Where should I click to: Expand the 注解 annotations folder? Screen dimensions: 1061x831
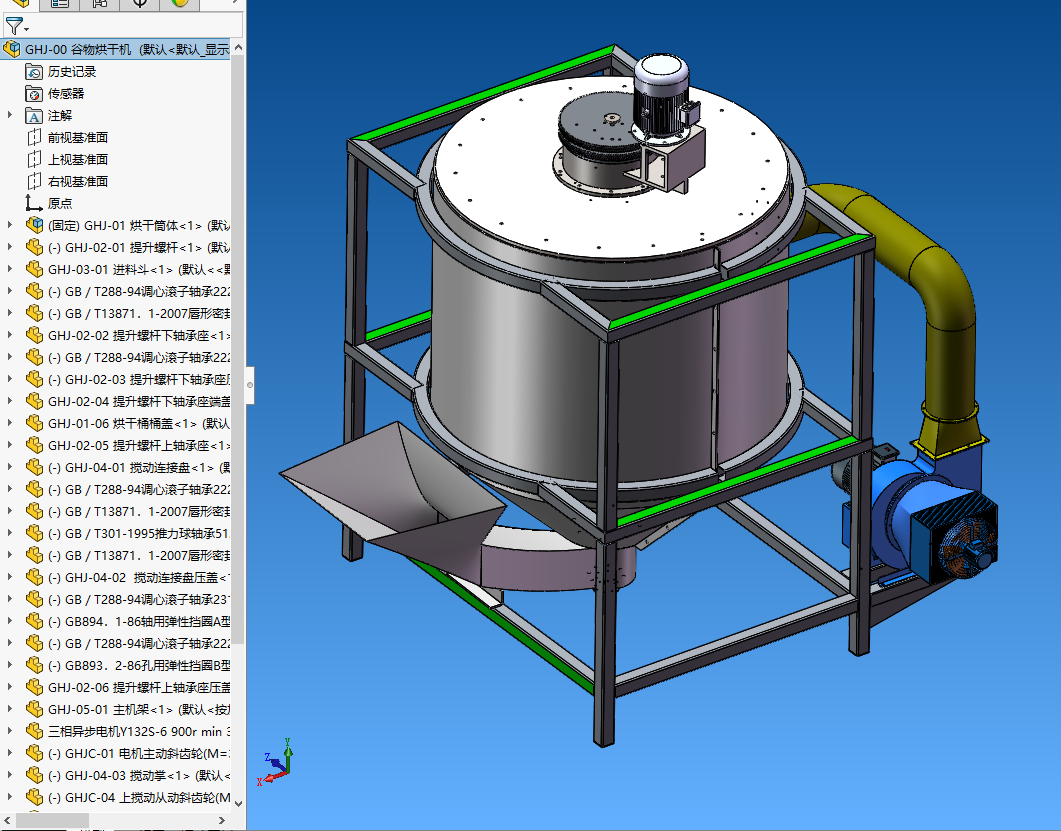point(10,116)
